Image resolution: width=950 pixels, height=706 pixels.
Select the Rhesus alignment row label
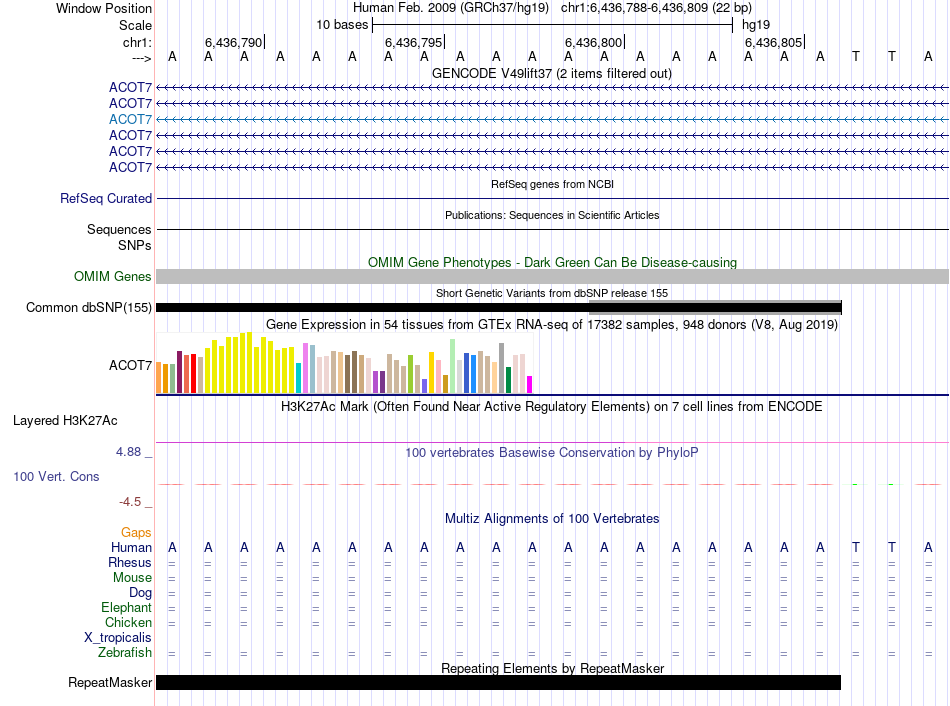130,563
